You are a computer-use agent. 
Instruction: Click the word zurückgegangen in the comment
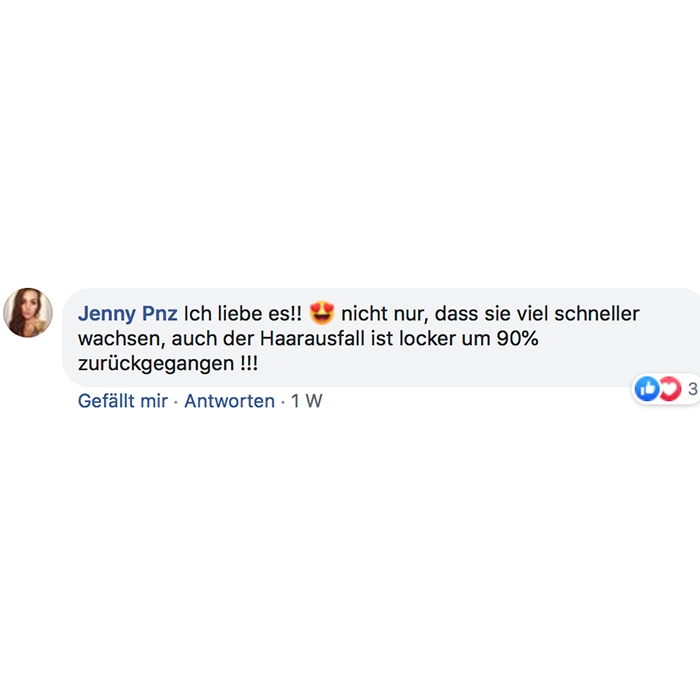coord(156,363)
